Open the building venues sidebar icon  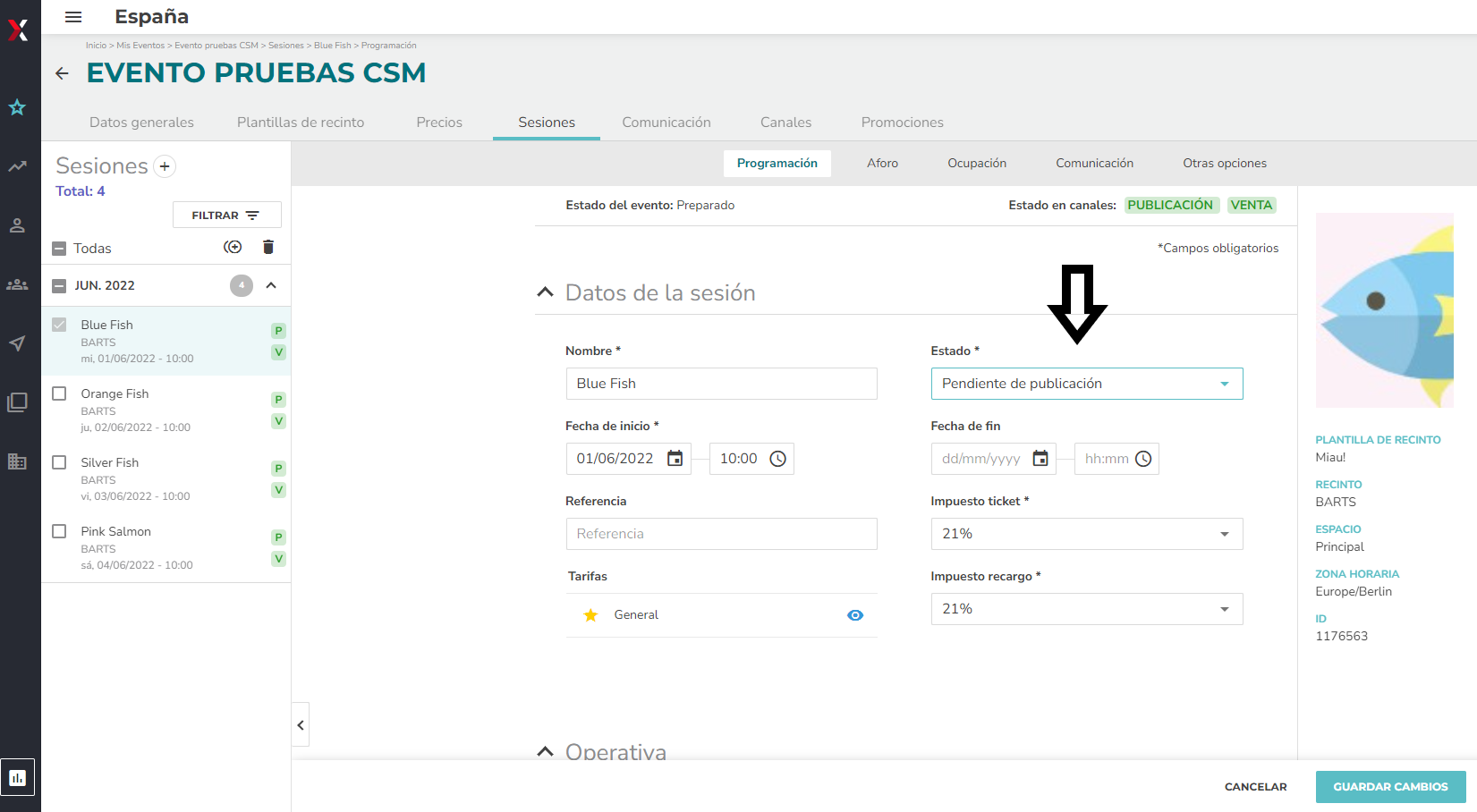[x=17, y=461]
